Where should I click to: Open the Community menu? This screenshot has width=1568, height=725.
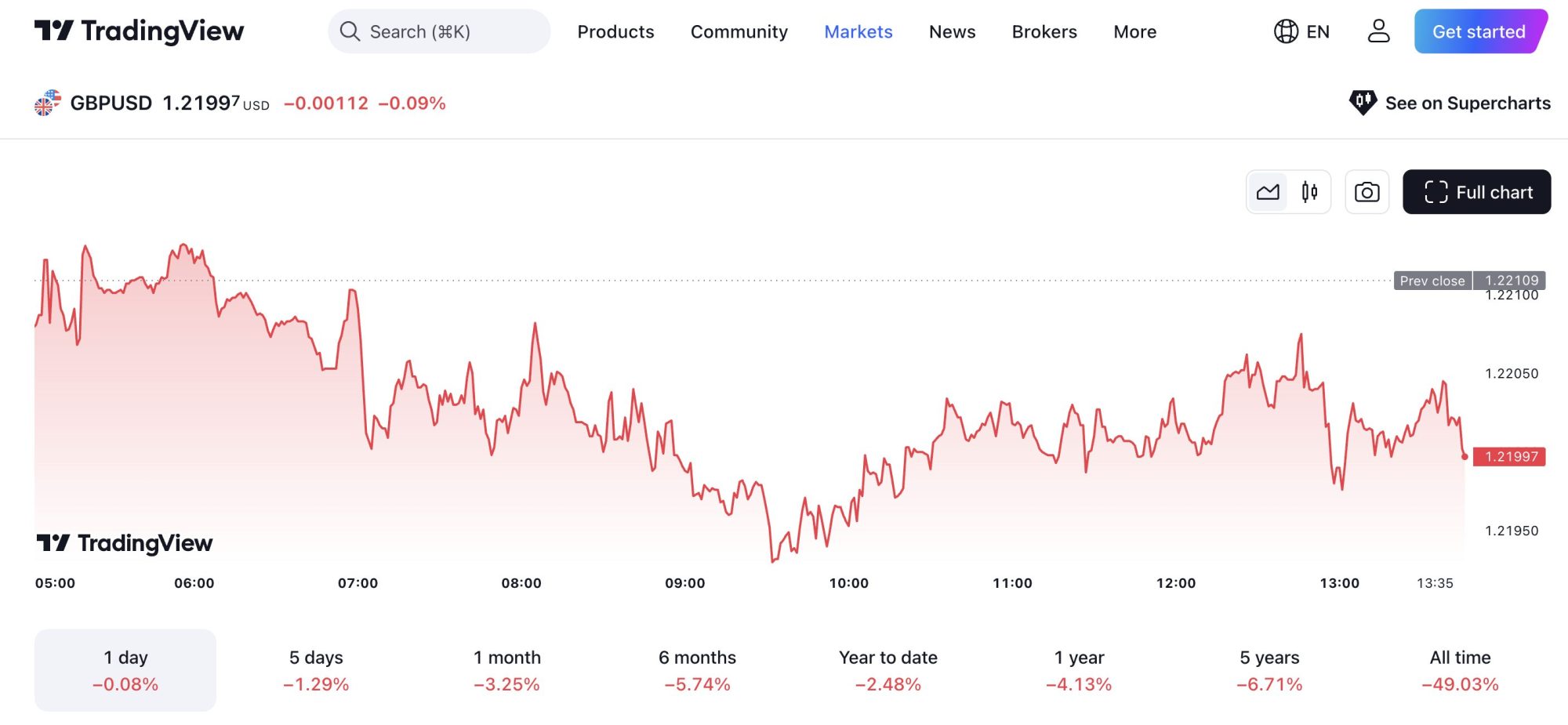point(739,31)
